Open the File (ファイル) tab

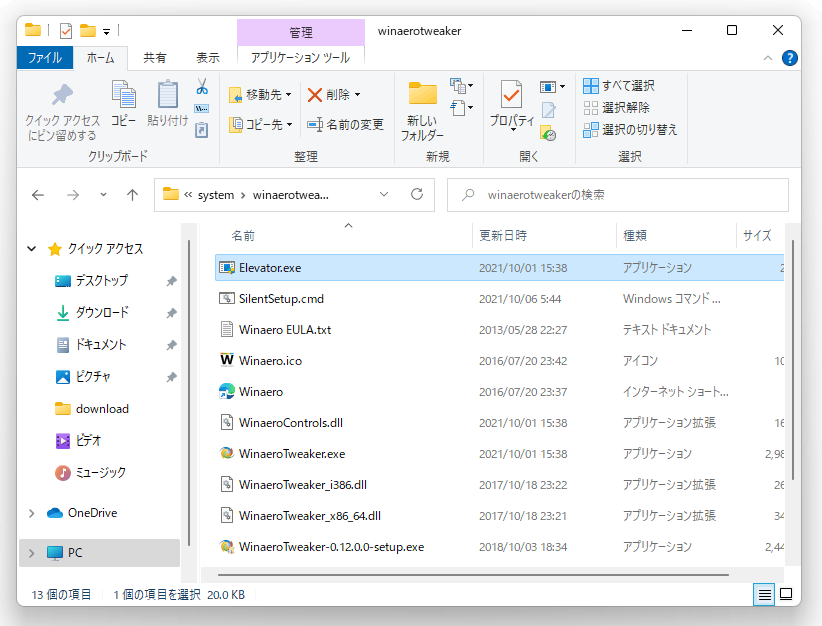pos(45,58)
